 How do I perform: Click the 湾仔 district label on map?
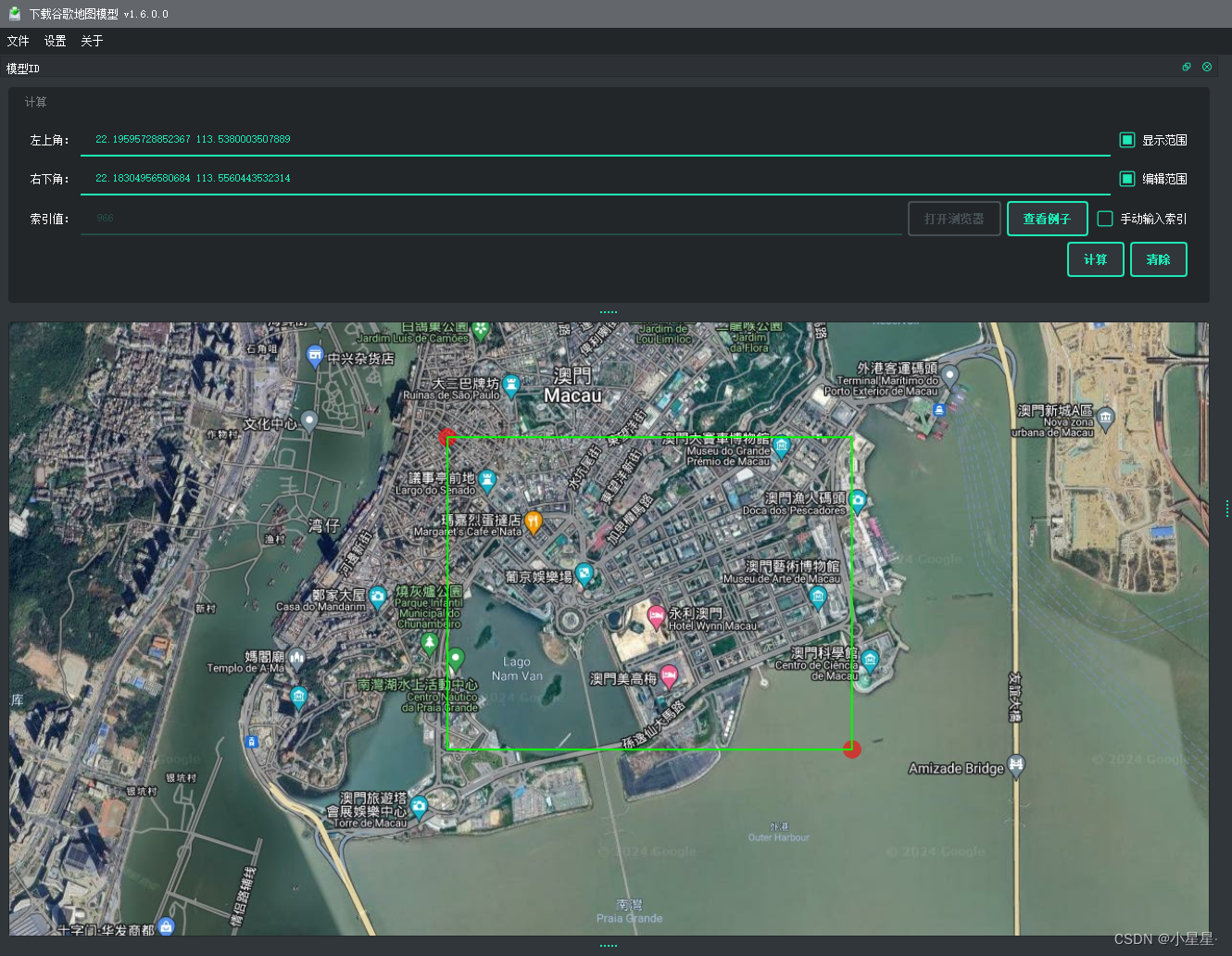point(324,526)
